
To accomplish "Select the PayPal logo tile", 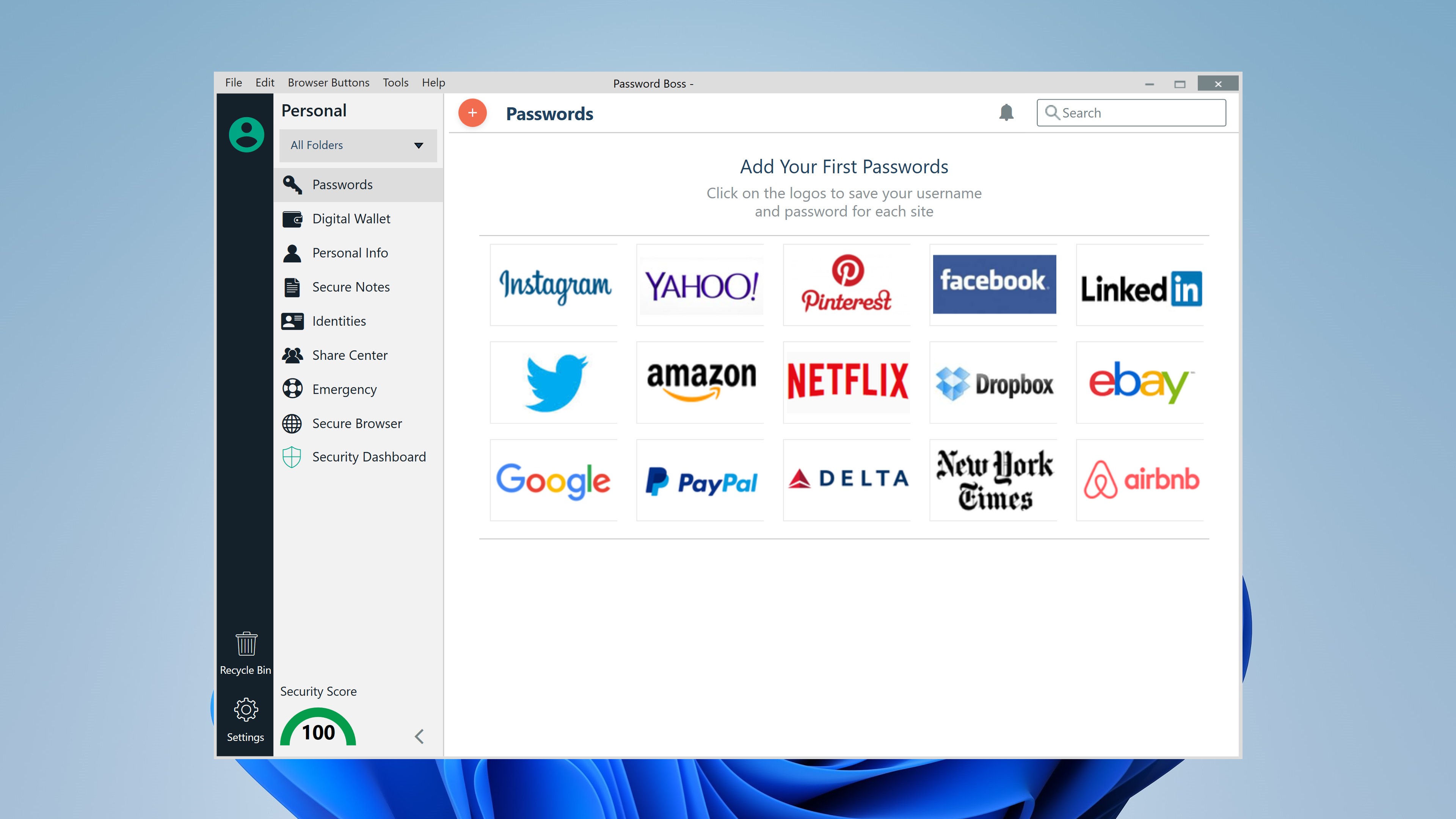I will (x=700, y=480).
